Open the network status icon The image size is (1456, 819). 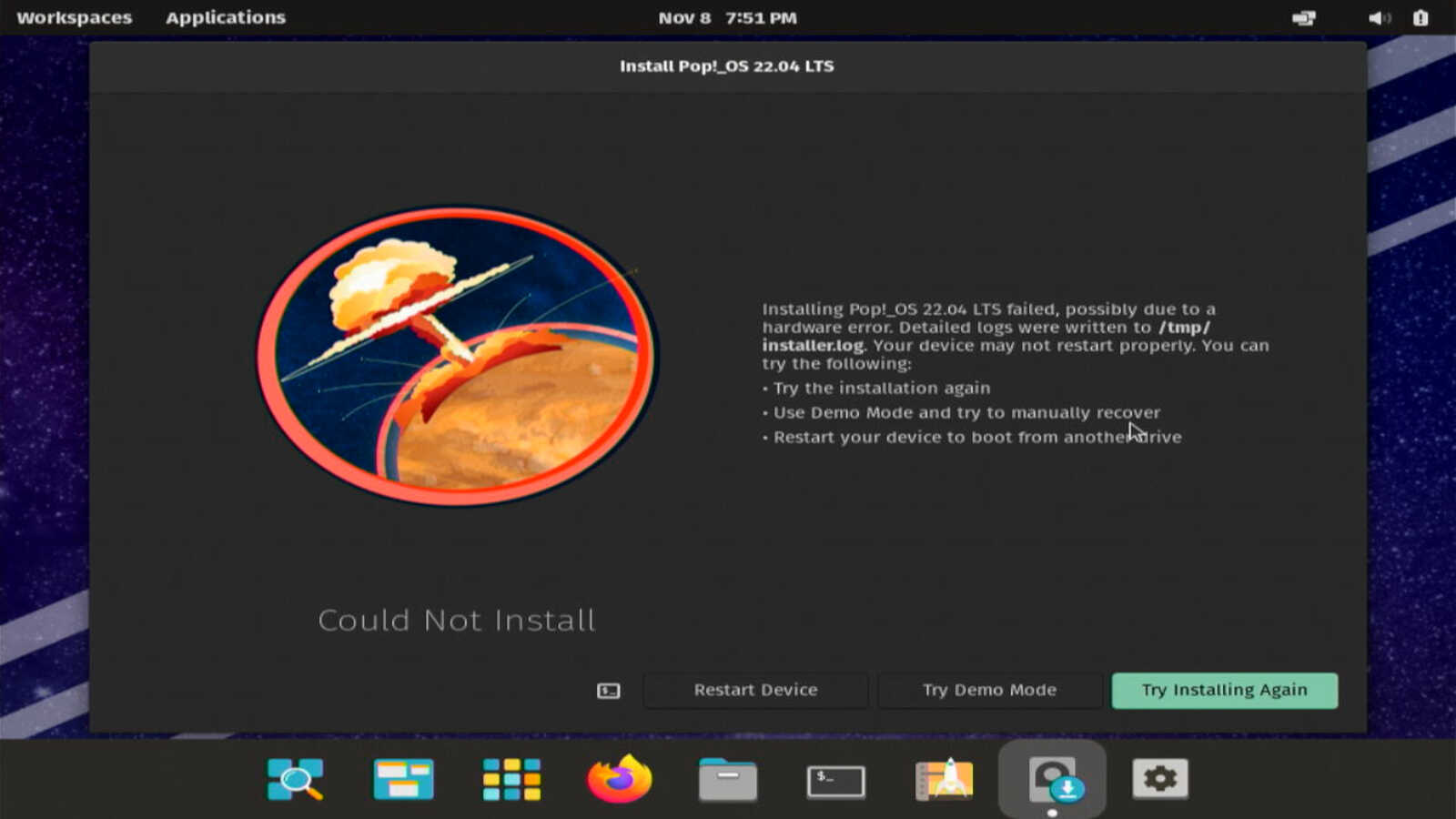1304,17
